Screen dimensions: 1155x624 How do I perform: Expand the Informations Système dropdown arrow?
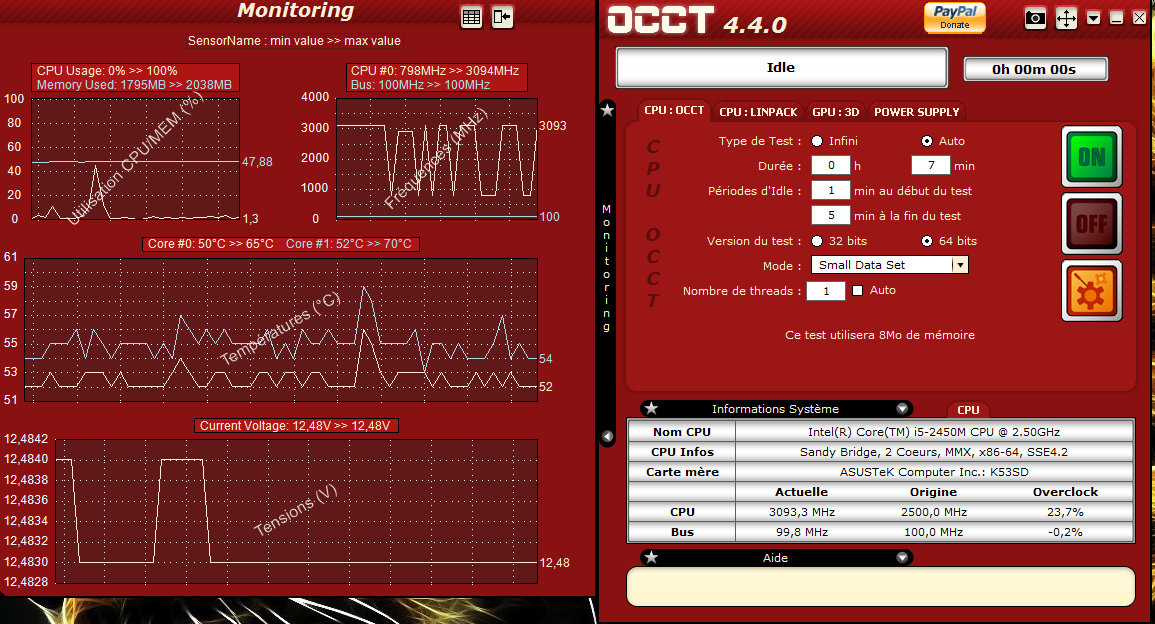coord(902,408)
